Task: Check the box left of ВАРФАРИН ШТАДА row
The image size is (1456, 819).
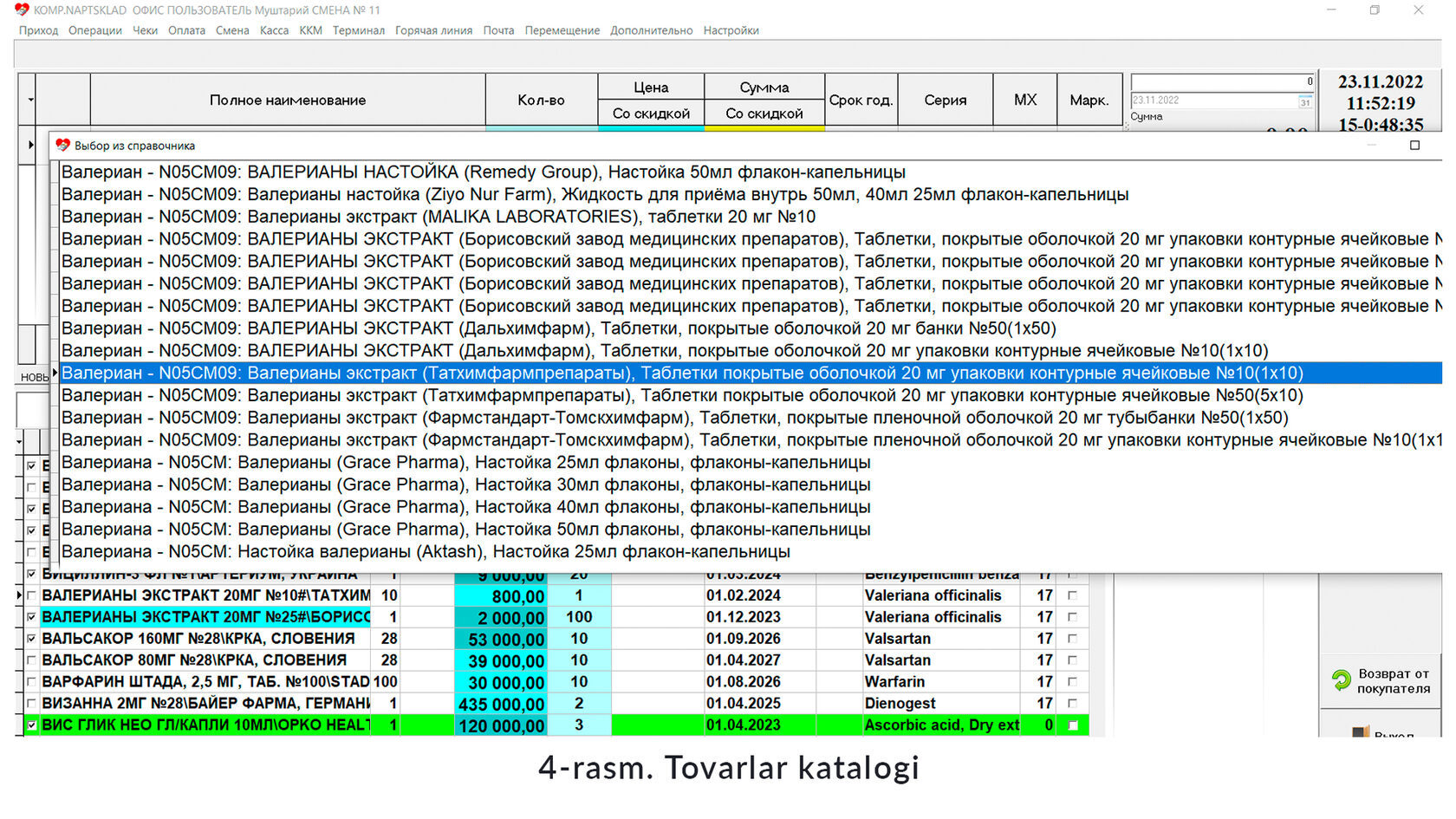Action: point(31,682)
